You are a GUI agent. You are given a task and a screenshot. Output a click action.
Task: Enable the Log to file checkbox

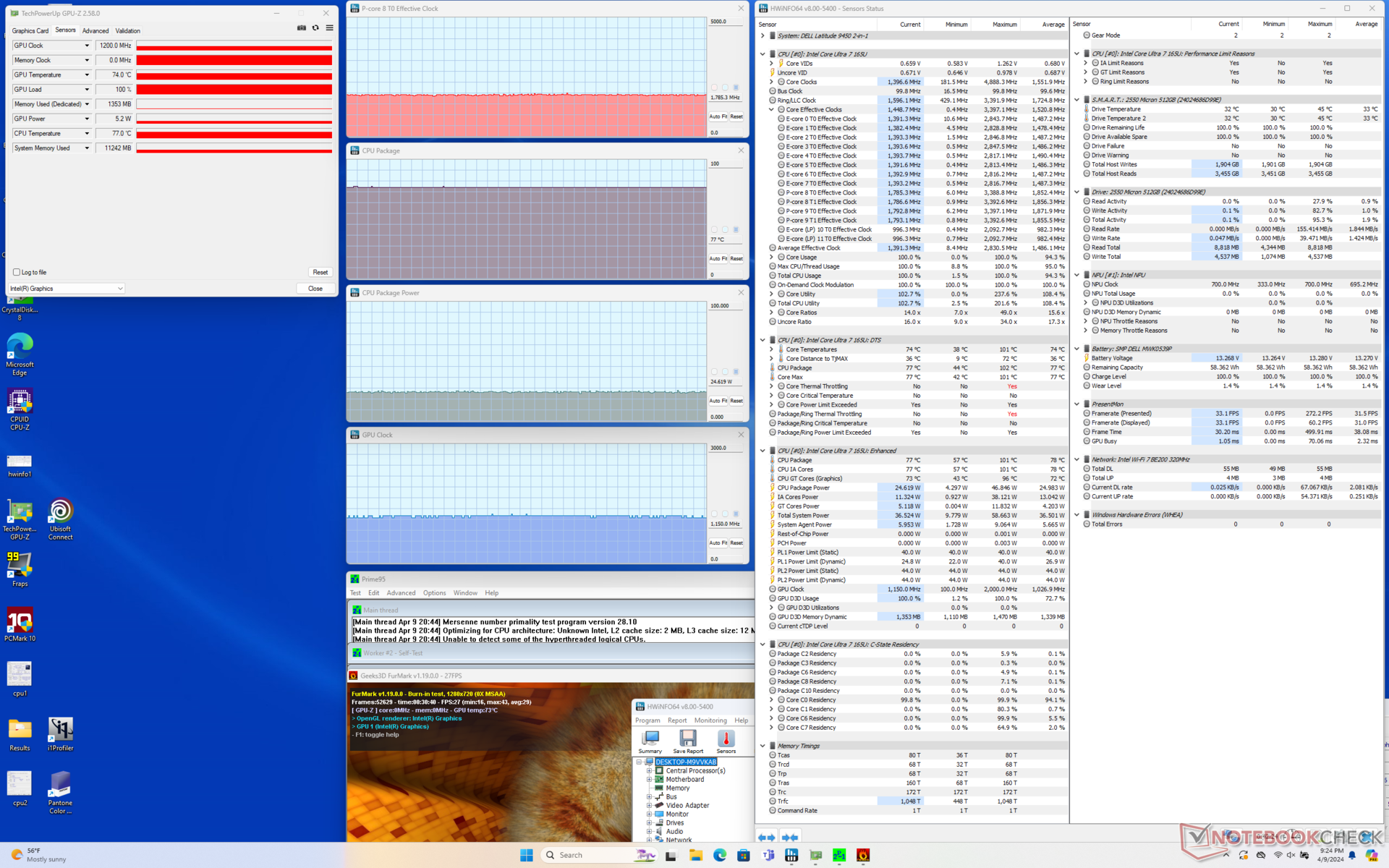point(17,272)
